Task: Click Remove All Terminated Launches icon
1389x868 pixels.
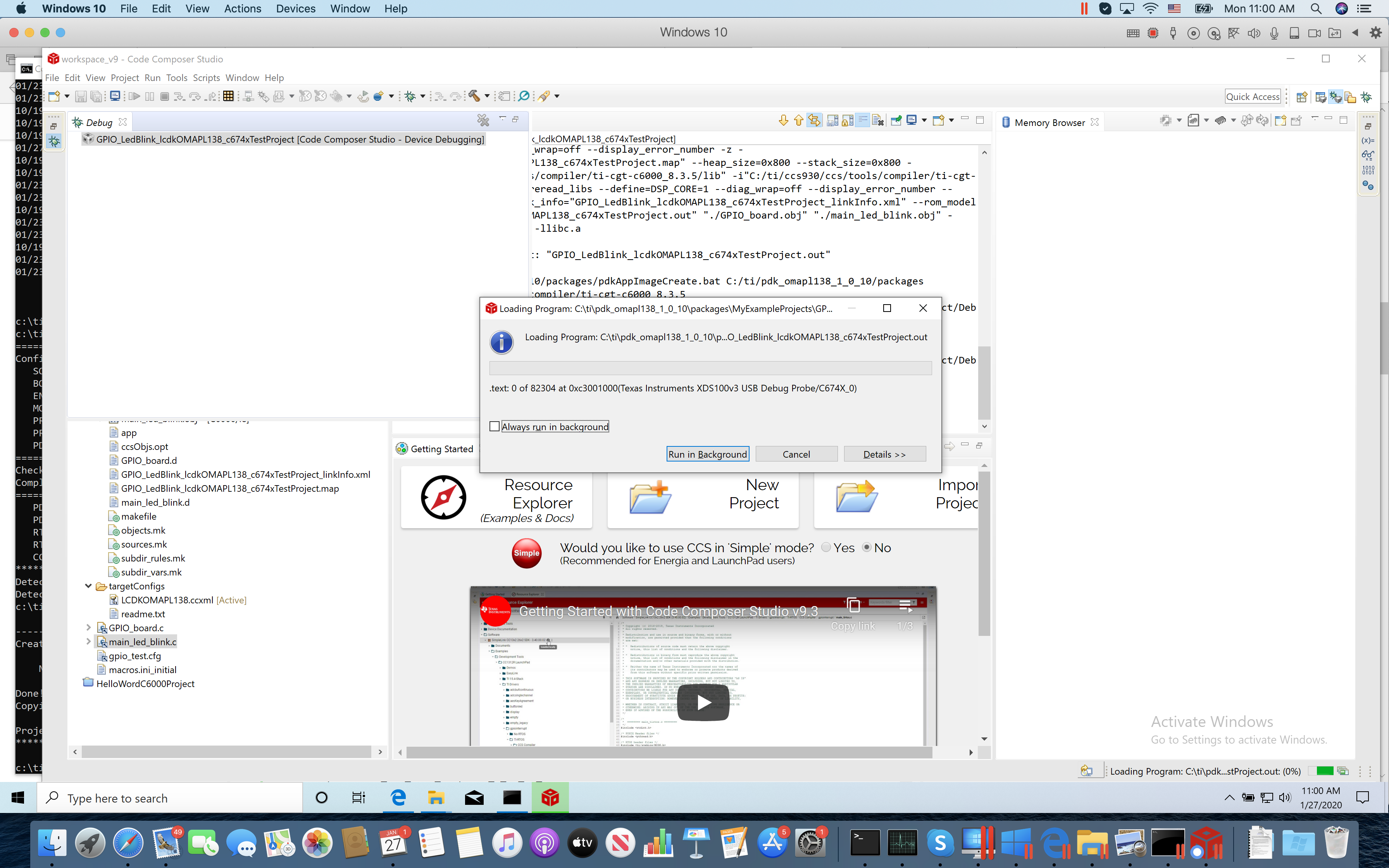Action: click(483, 121)
